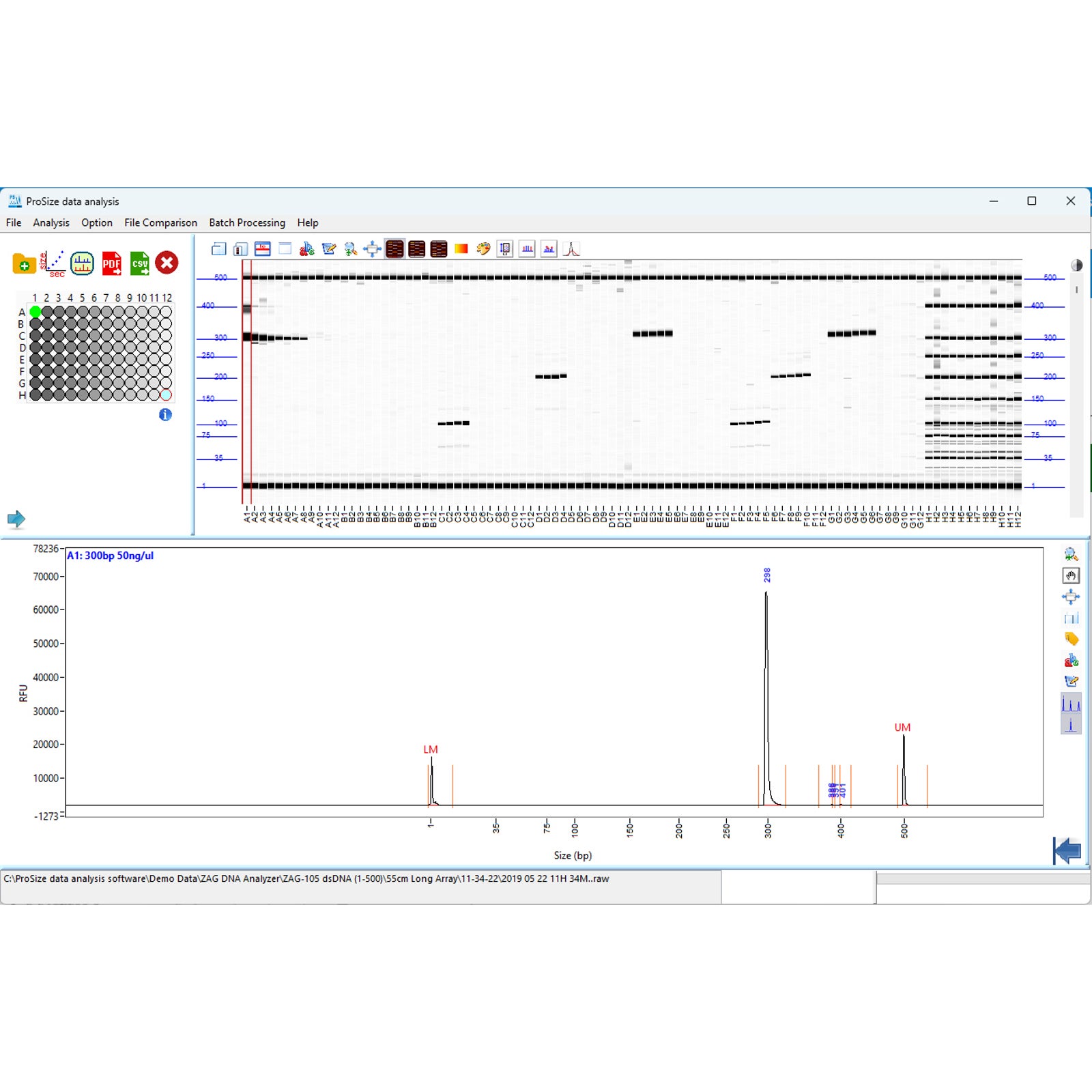Screen dimensions: 1092x1092
Task: Click the electropherogram zoom magnifier icon
Action: pyautogui.click(x=1071, y=555)
